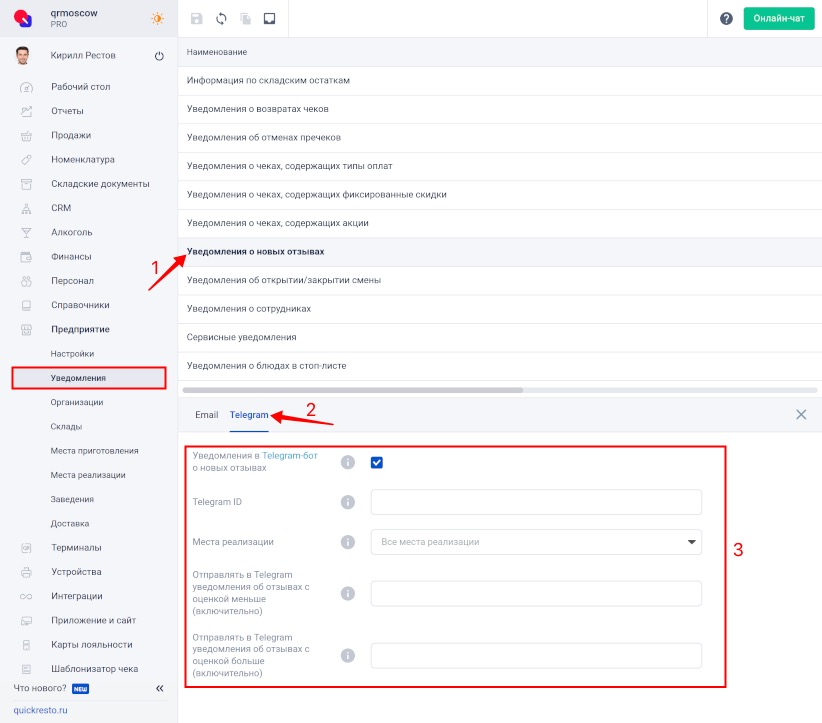Click the power logout icon
Screen dimensions: 822x723
pos(159,56)
